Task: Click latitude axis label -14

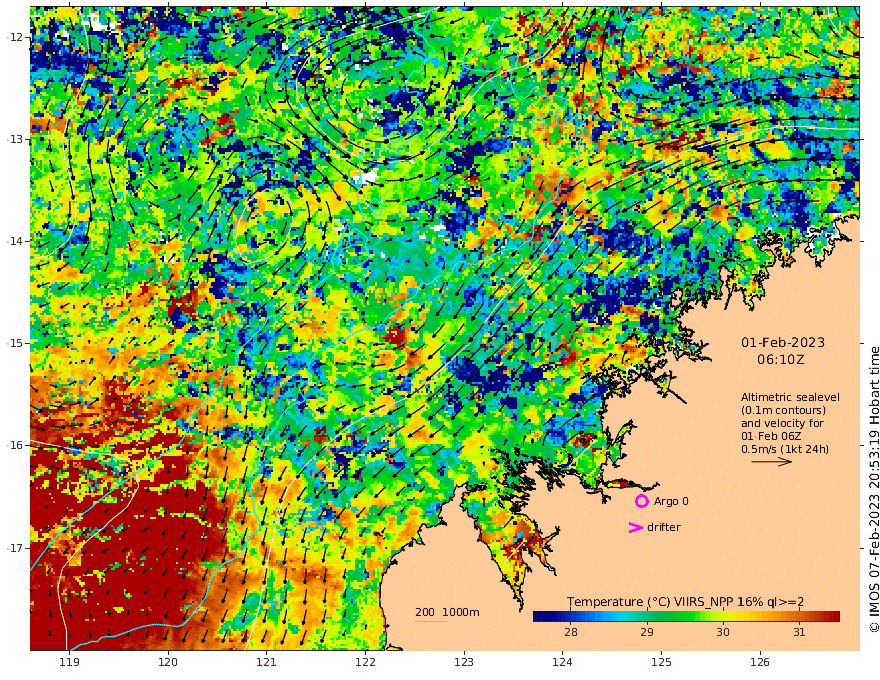Action: point(15,241)
